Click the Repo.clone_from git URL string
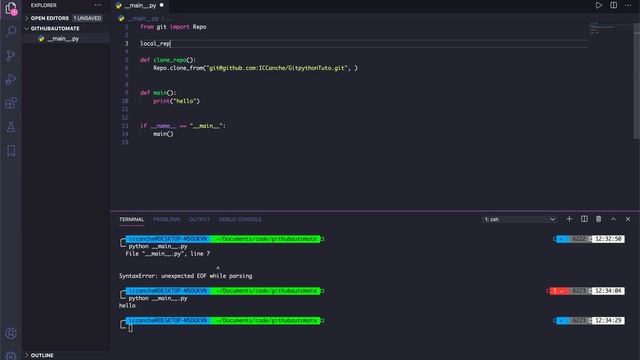Screen dimensions: 640x360 click(277, 68)
